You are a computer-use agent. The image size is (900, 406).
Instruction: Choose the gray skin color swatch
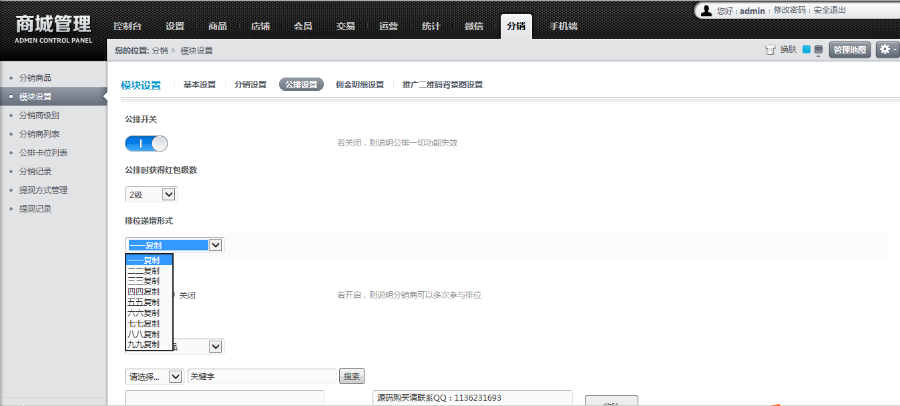coord(818,50)
